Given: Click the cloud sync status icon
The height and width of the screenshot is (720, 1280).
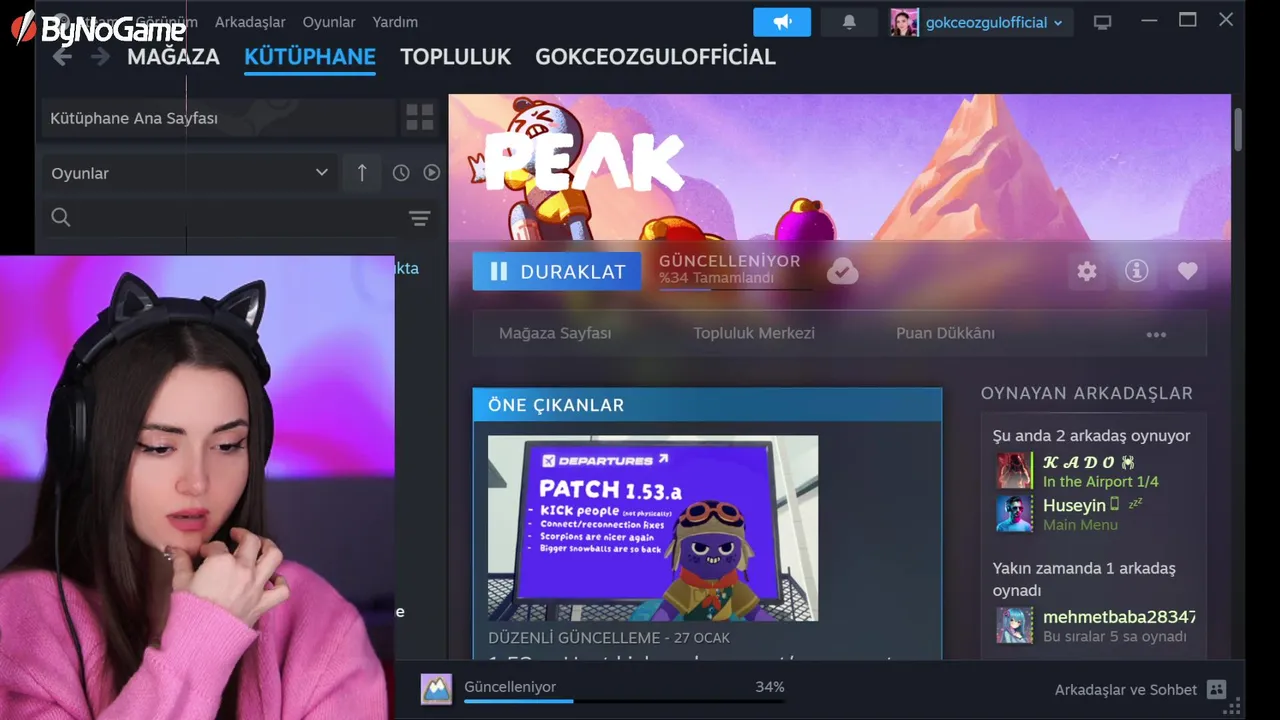Looking at the screenshot, I should tap(842, 271).
